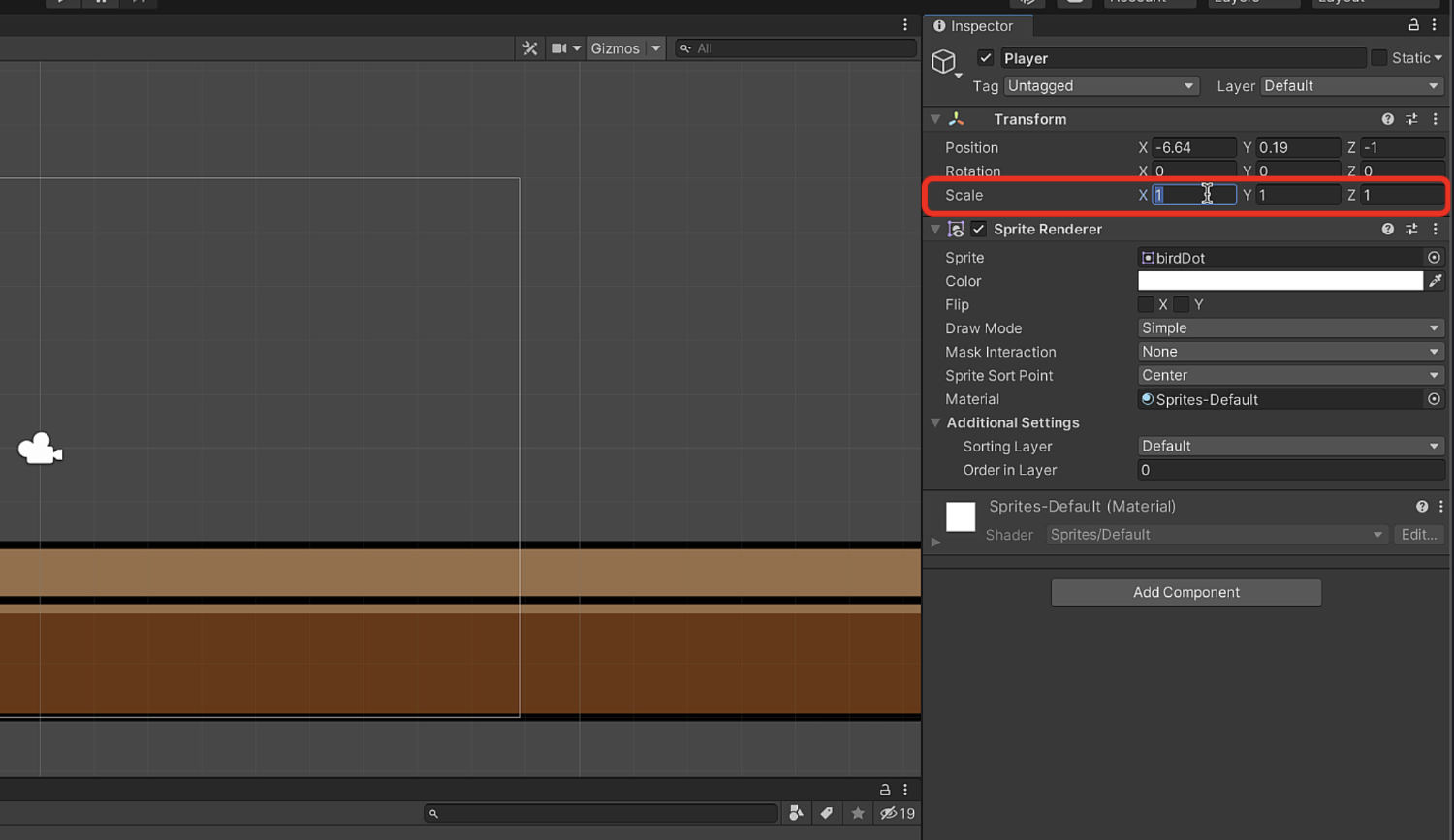Open Scene view three-dot options menu
The height and width of the screenshot is (840, 1454).
(905, 25)
